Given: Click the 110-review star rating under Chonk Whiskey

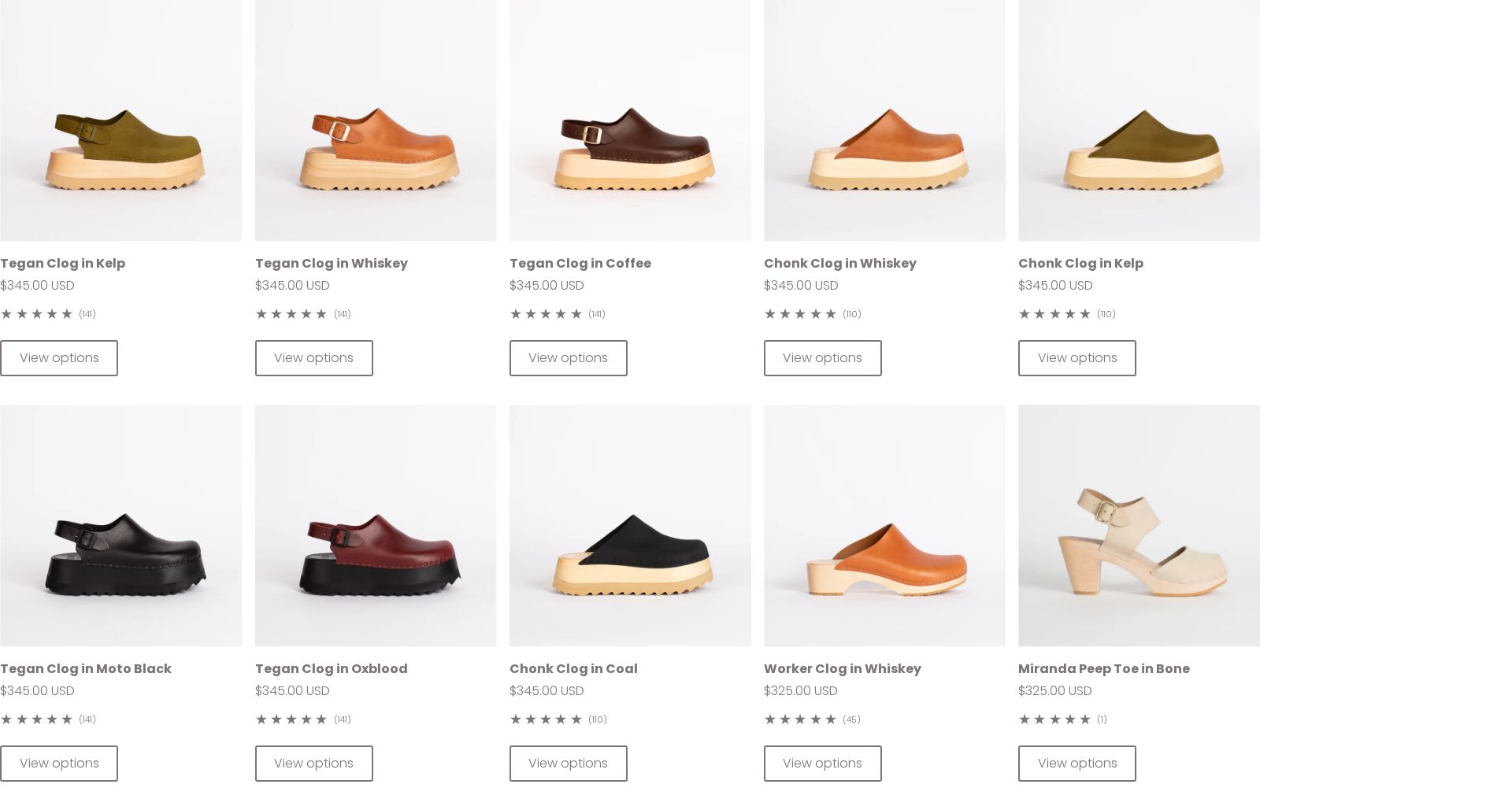Looking at the screenshot, I should [813, 313].
